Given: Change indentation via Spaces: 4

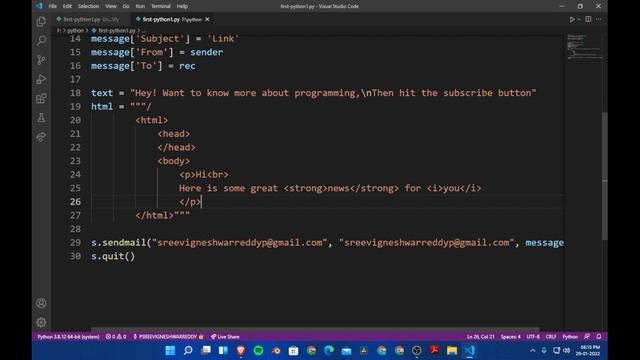Looking at the screenshot, I should pos(510,337).
